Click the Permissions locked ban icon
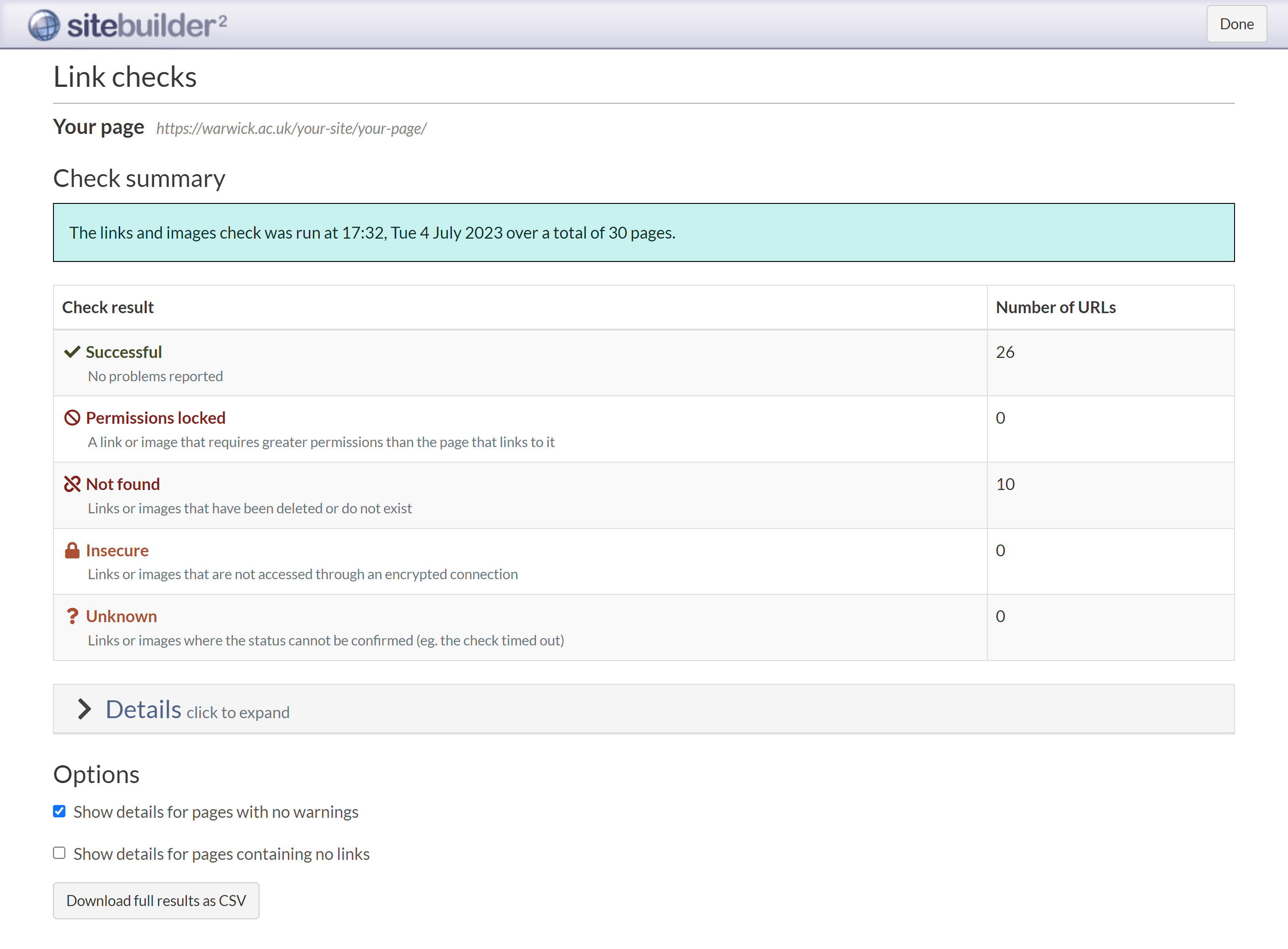The image size is (1288, 949). pos(72,418)
